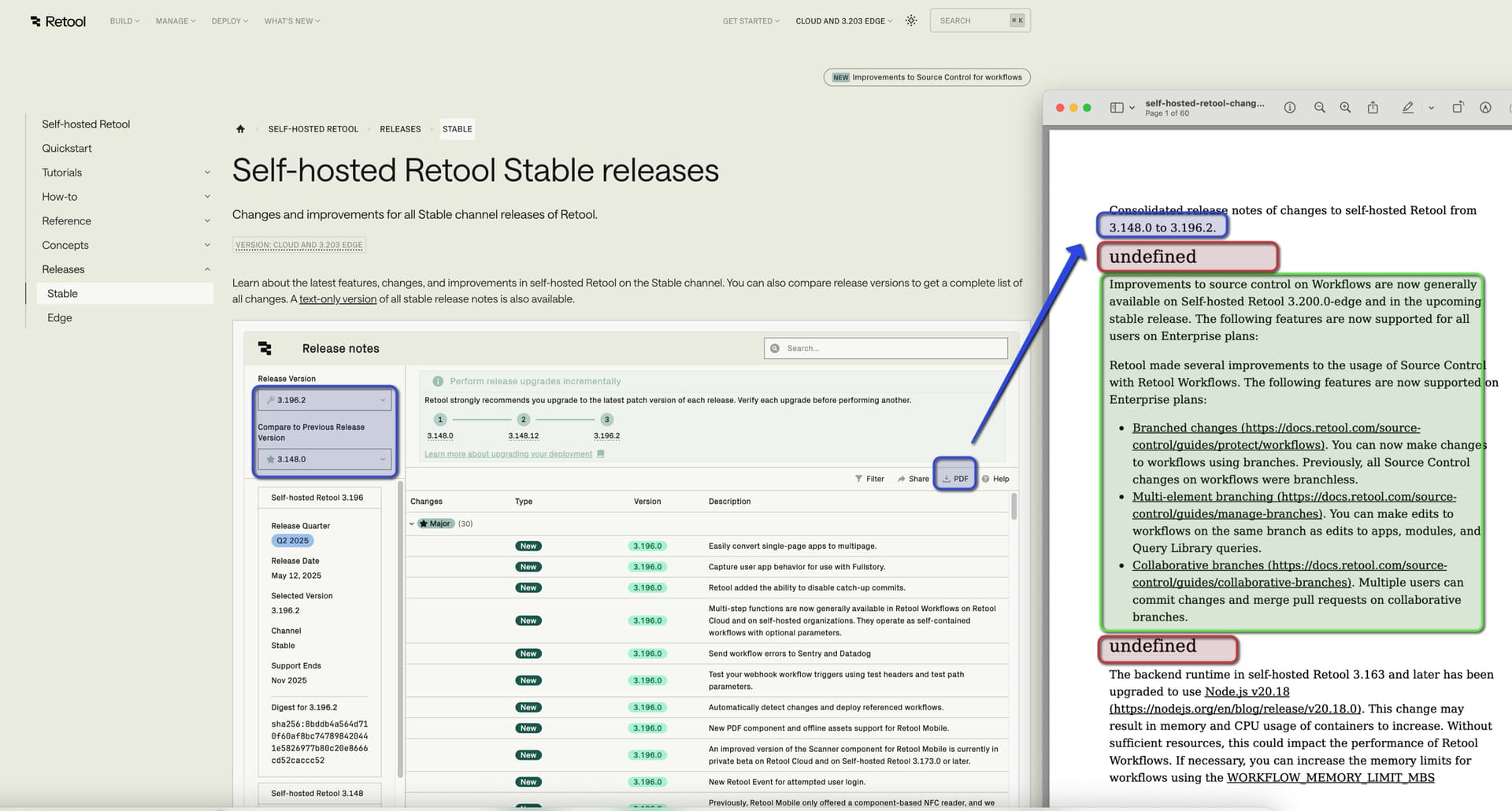The image size is (1512, 811).
Task: Open Quickstart in the sidebar
Action: point(67,148)
